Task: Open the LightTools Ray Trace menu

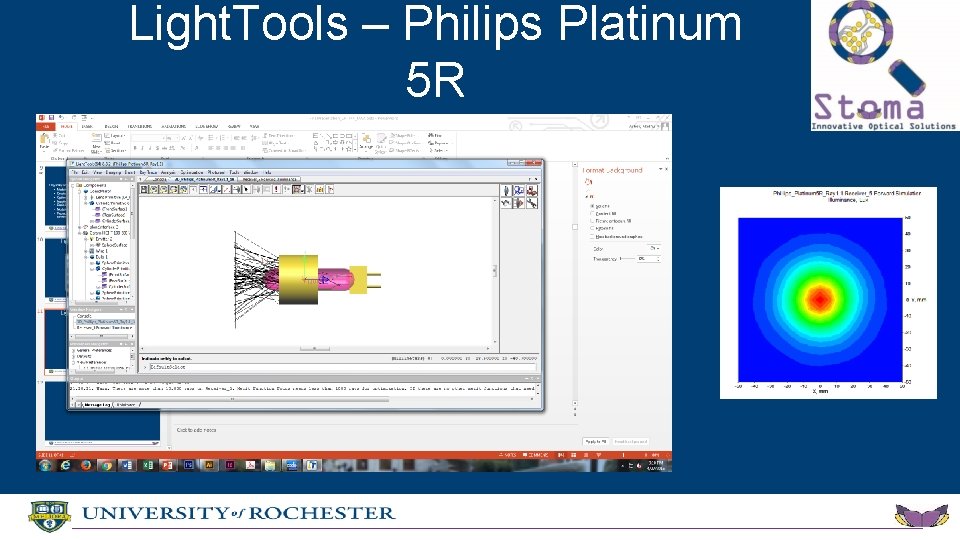Action: pyautogui.click(x=148, y=173)
